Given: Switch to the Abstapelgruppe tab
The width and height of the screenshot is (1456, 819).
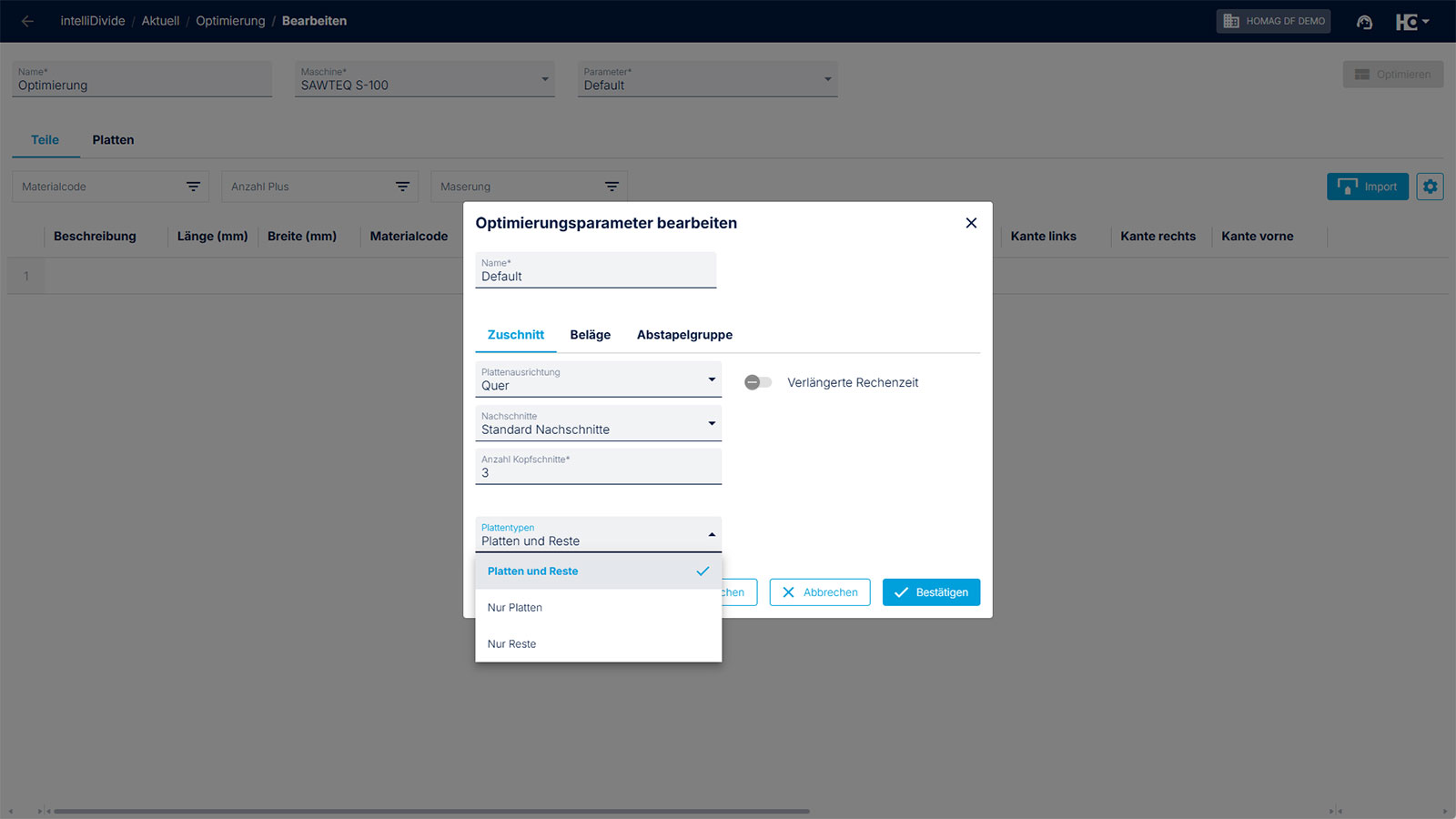Looking at the screenshot, I should (x=684, y=335).
